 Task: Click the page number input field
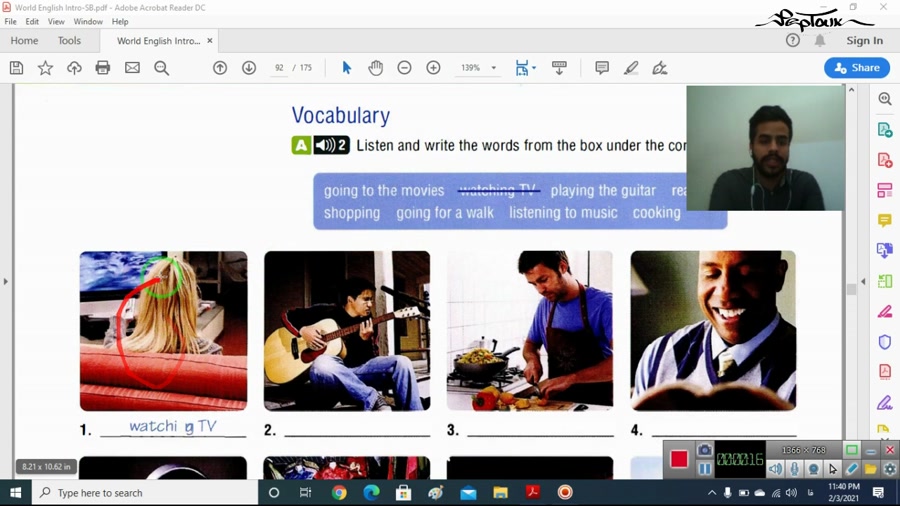[279, 68]
